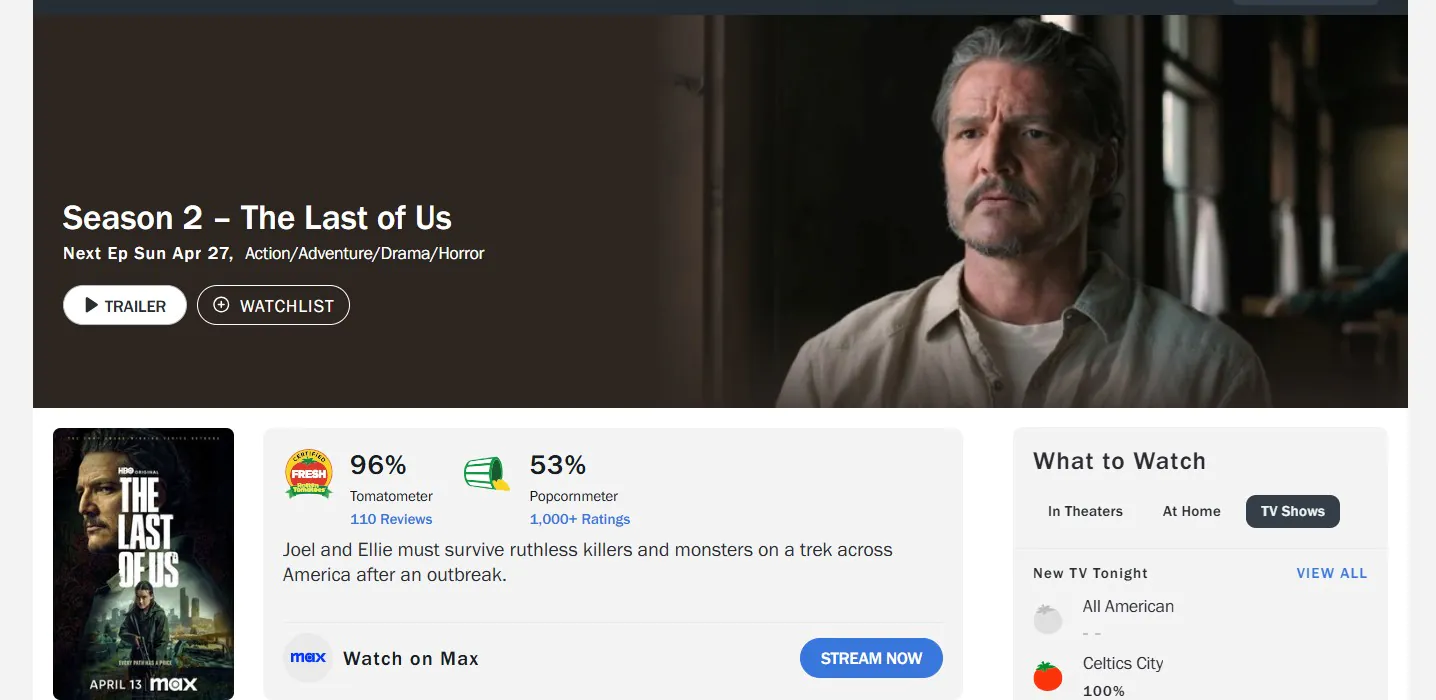This screenshot has height=700, width=1436.
Task: Click the red tomato beside Celtics City
Action: pyautogui.click(x=1047, y=676)
